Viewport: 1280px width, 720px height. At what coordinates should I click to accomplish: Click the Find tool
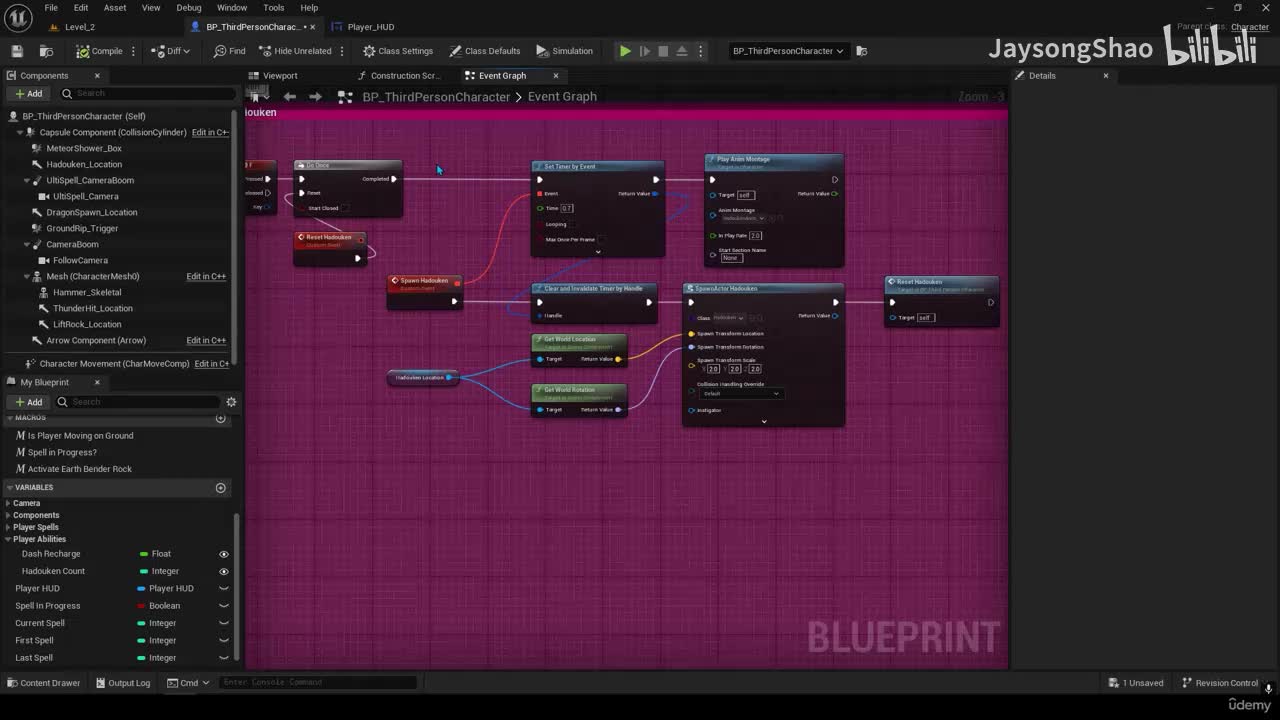pyautogui.click(x=229, y=51)
